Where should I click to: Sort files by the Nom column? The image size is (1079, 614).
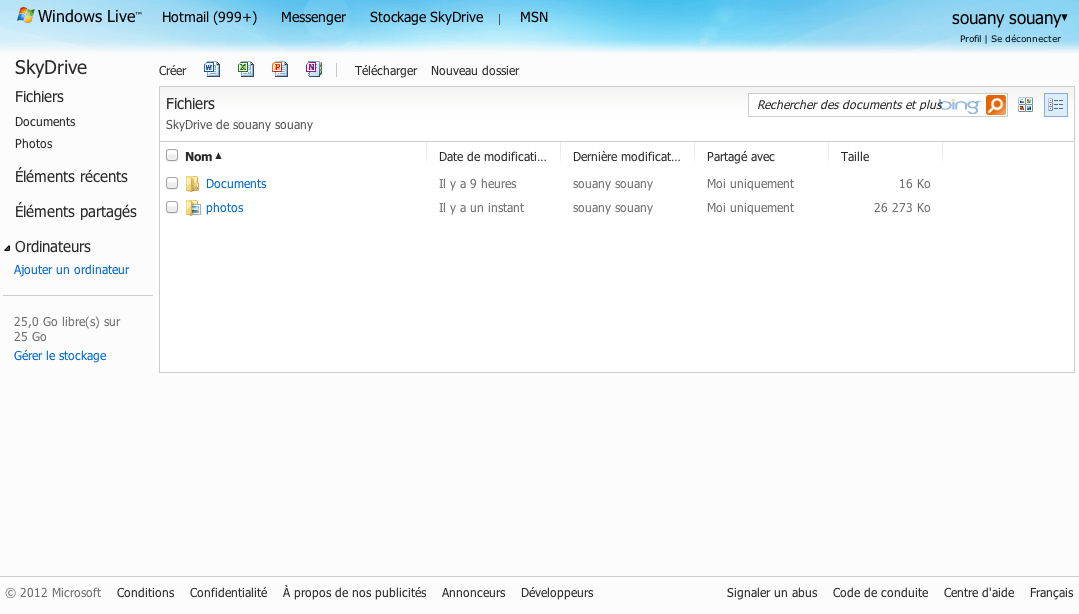pos(203,156)
